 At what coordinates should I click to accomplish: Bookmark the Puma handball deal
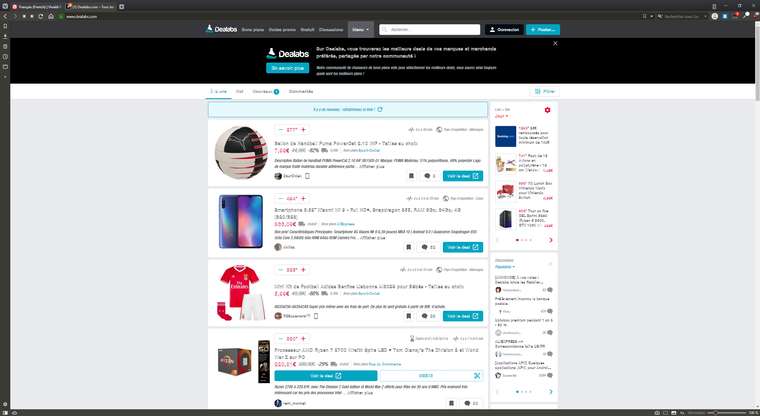coord(412,176)
